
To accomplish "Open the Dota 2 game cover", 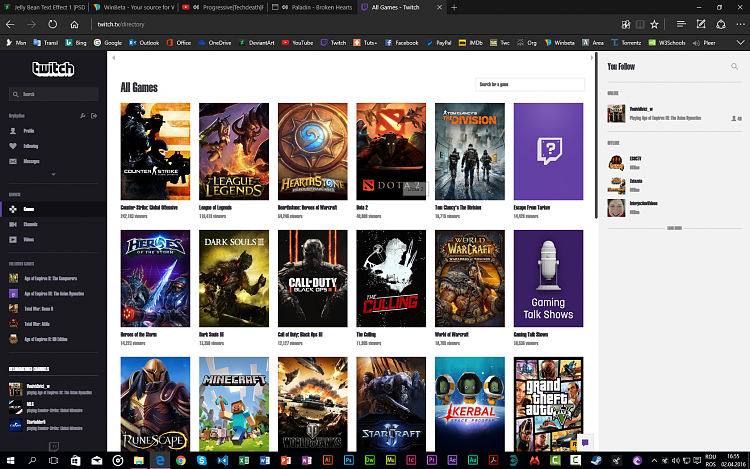I will (x=391, y=152).
